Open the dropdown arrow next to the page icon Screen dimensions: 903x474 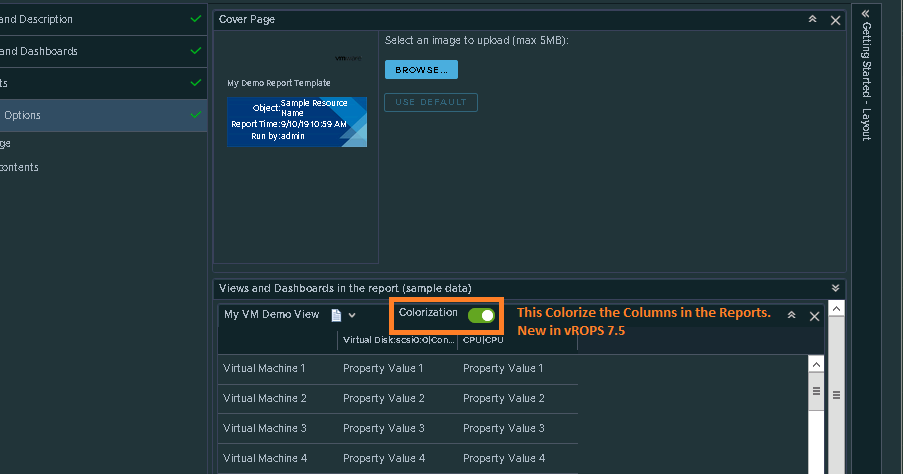pyautogui.click(x=352, y=315)
